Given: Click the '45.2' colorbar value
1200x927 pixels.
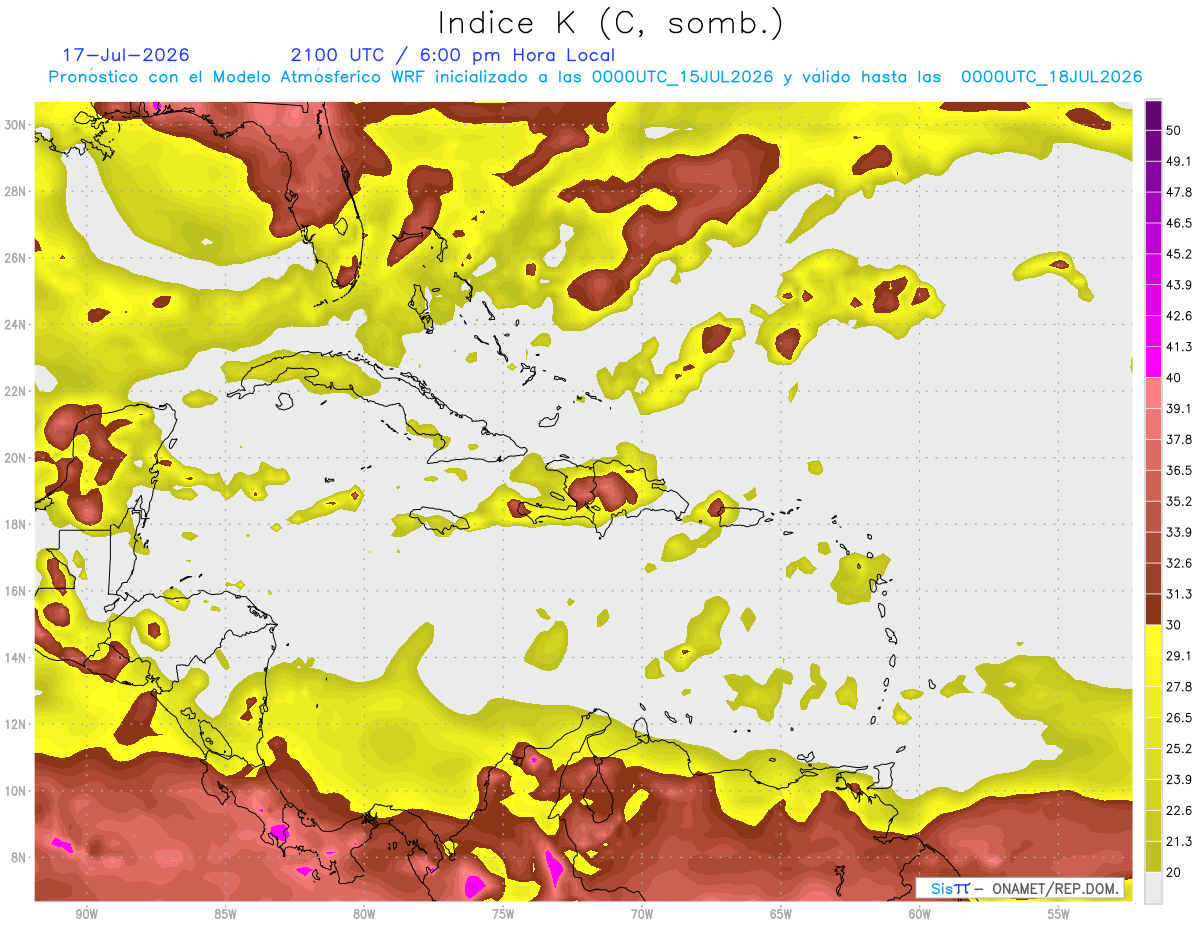Looking at the screenshot, I should 1179,255.
